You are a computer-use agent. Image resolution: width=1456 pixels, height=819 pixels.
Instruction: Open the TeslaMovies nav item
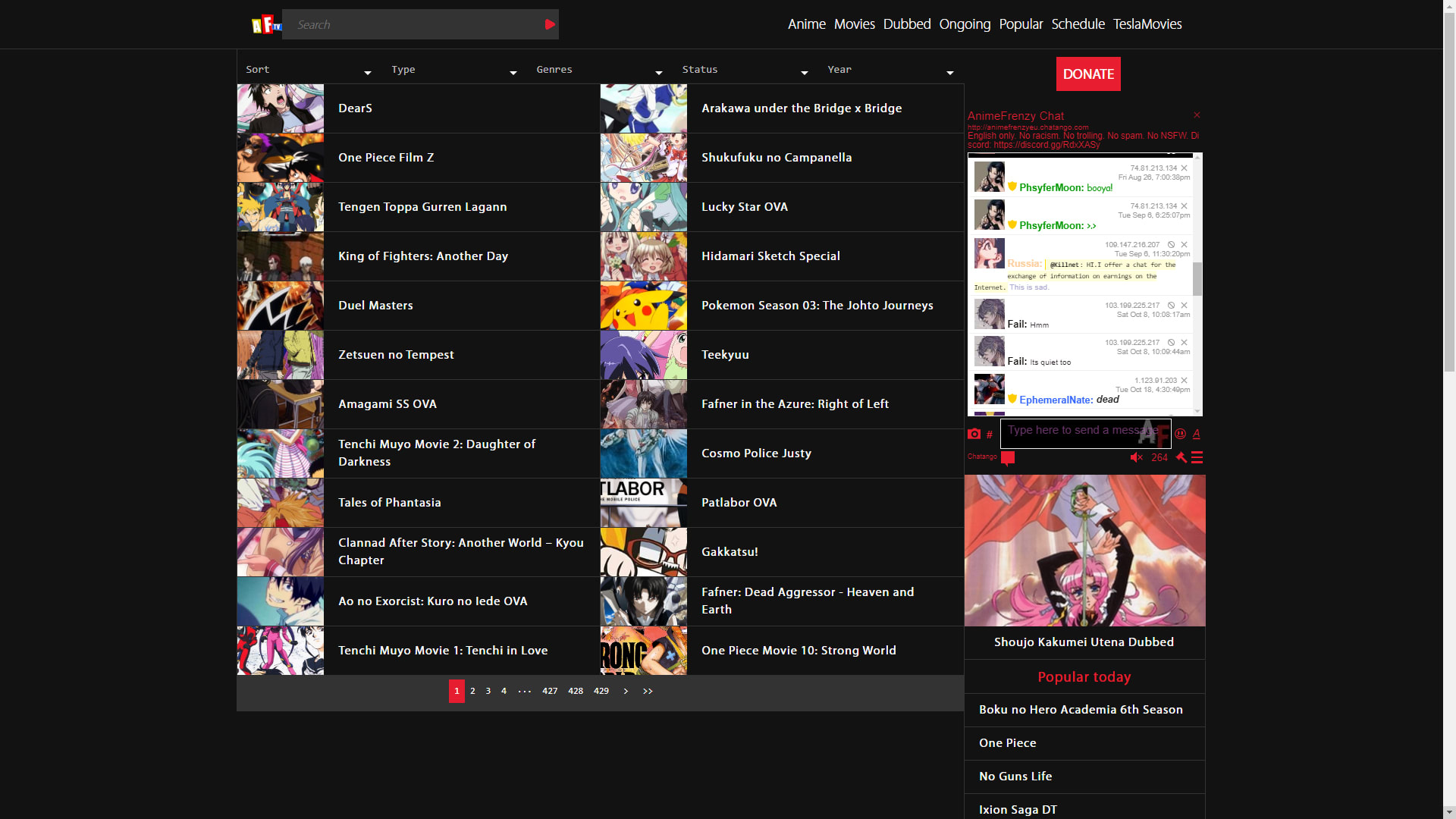point(1147,24)
